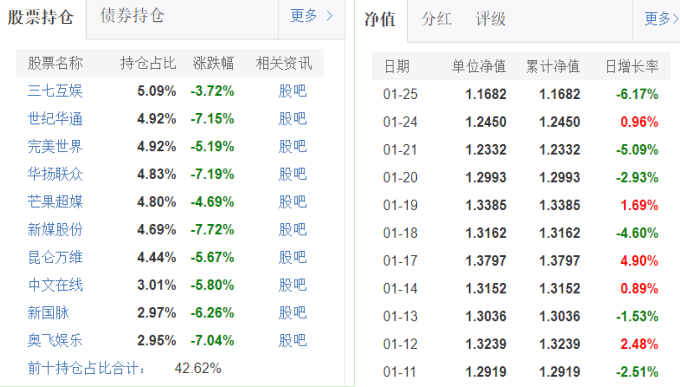Click 世纪华通 change -7.15%
This screenshot has height=387, width=680.
coord(212,119)
